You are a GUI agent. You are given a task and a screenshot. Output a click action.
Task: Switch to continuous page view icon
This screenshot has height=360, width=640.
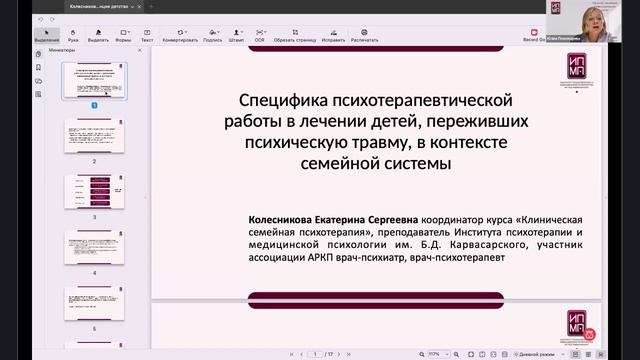(576, 354)
